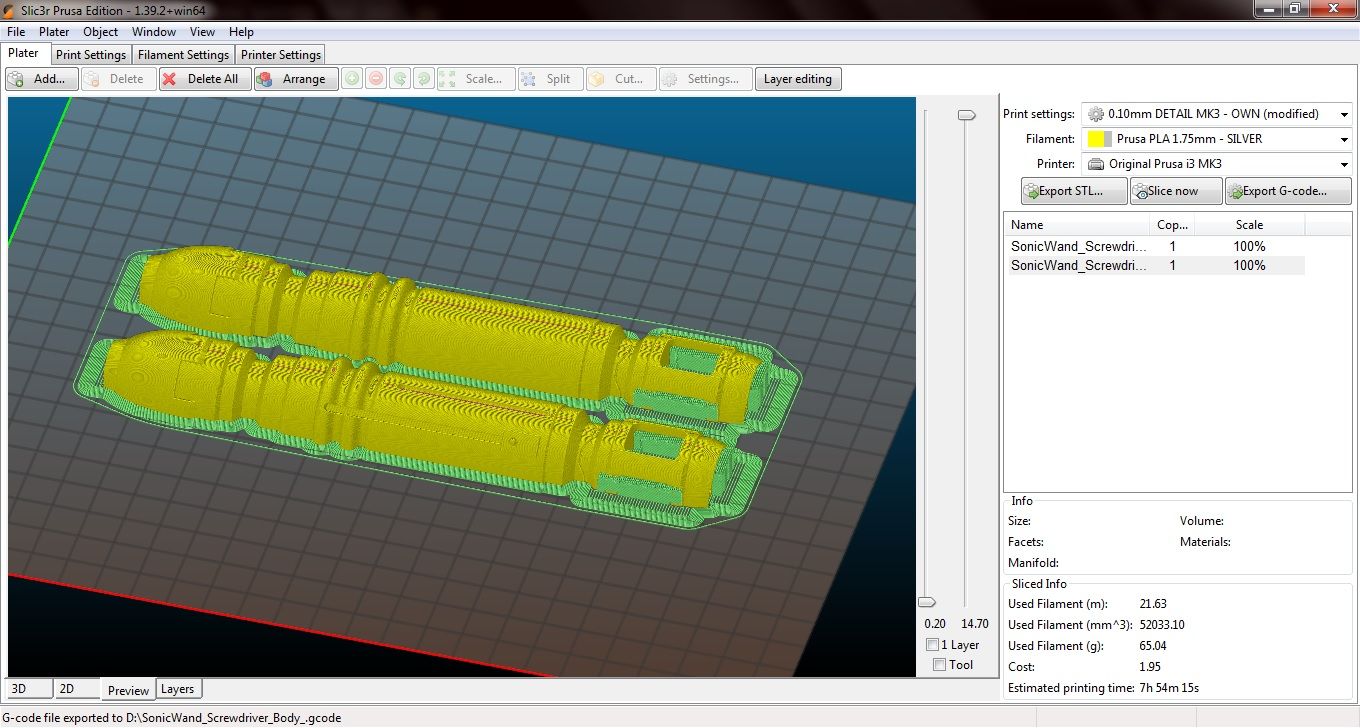Click the Export G-code... button
The height and width of the screenshot is (728, 1360).
1288,191
